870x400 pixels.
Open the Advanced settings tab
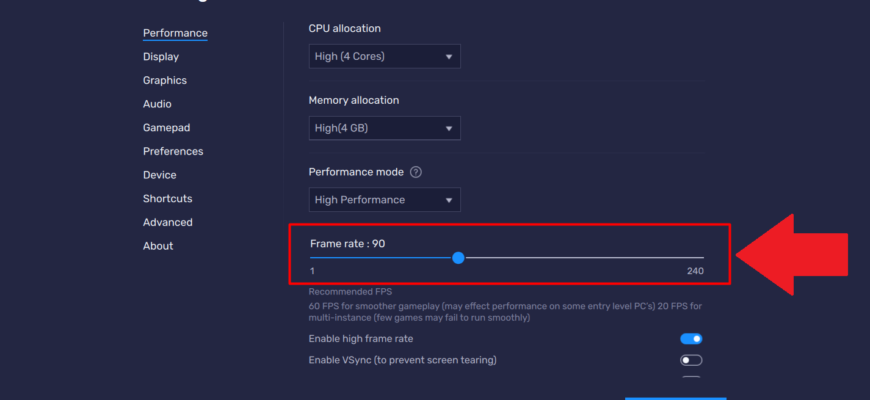(168, 222)
